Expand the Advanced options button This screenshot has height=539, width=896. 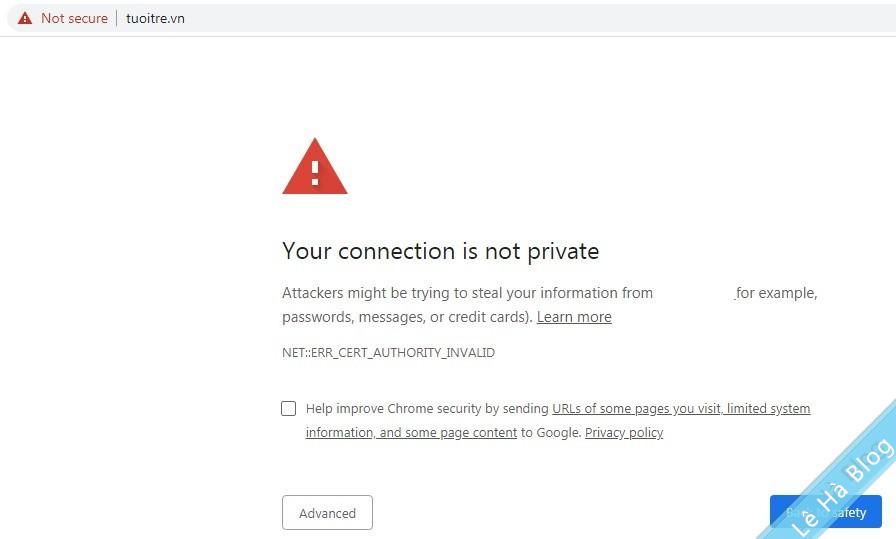pyautogui.click(x=327, y=513)
